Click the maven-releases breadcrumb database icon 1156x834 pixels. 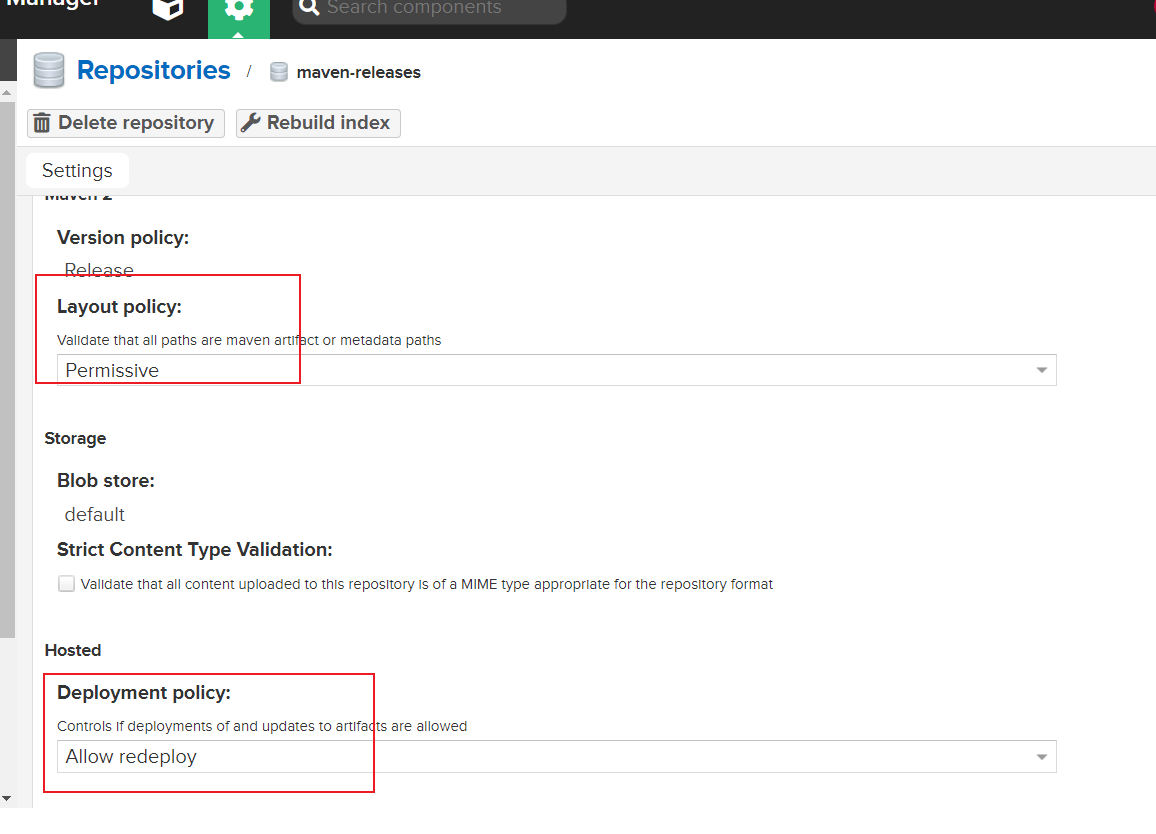click(x=279, y=72)
